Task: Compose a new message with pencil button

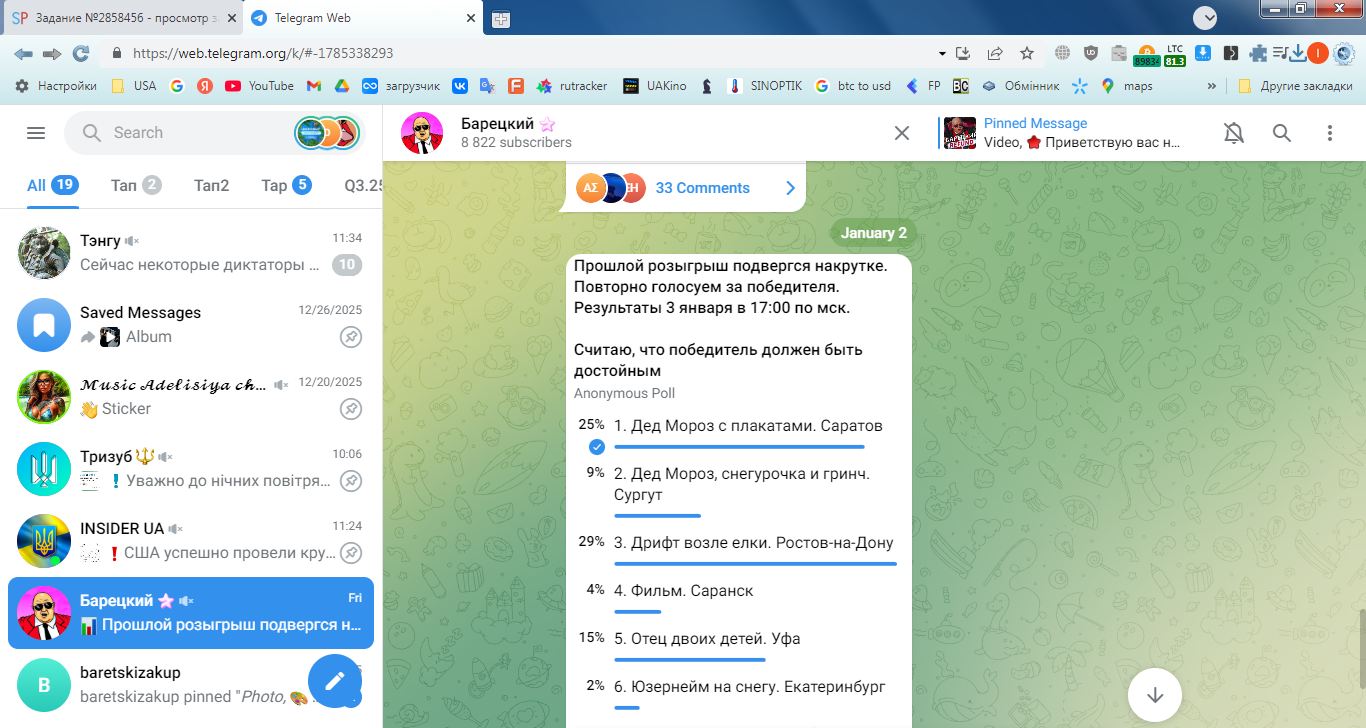Action: coord(335,681)
